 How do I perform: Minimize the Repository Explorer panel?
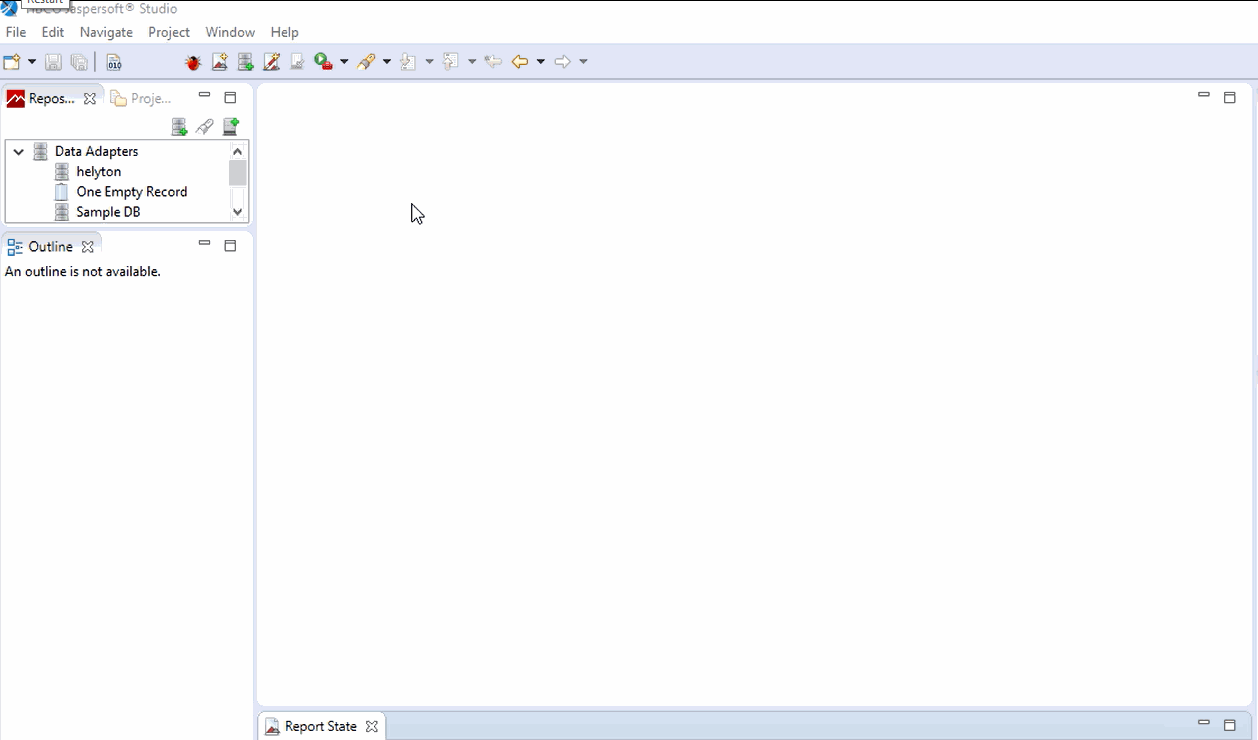(204, 96)
